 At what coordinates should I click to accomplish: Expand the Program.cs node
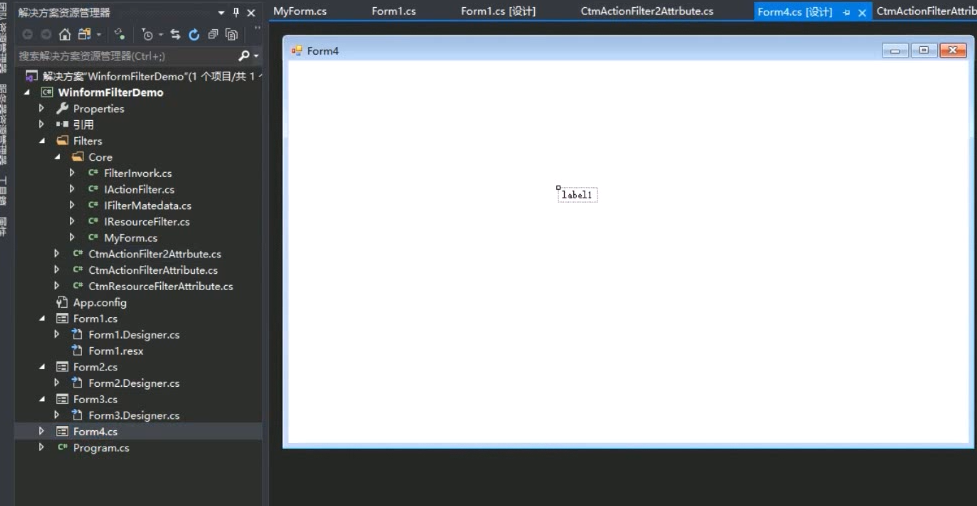pyautogui.click(x=41, y=447)
